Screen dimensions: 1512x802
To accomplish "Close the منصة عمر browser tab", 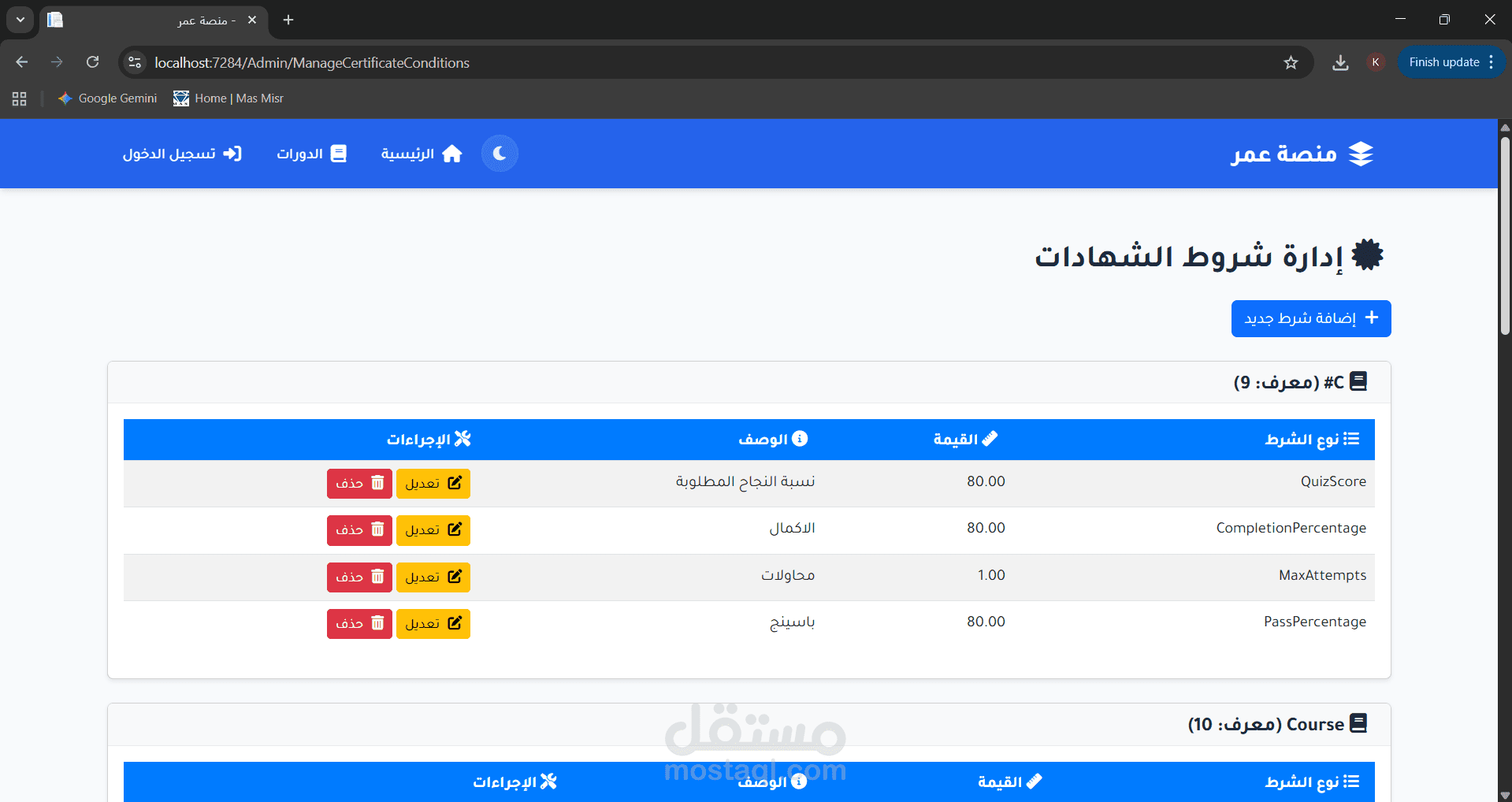I will pyautogui.click(x=252, y=20).
